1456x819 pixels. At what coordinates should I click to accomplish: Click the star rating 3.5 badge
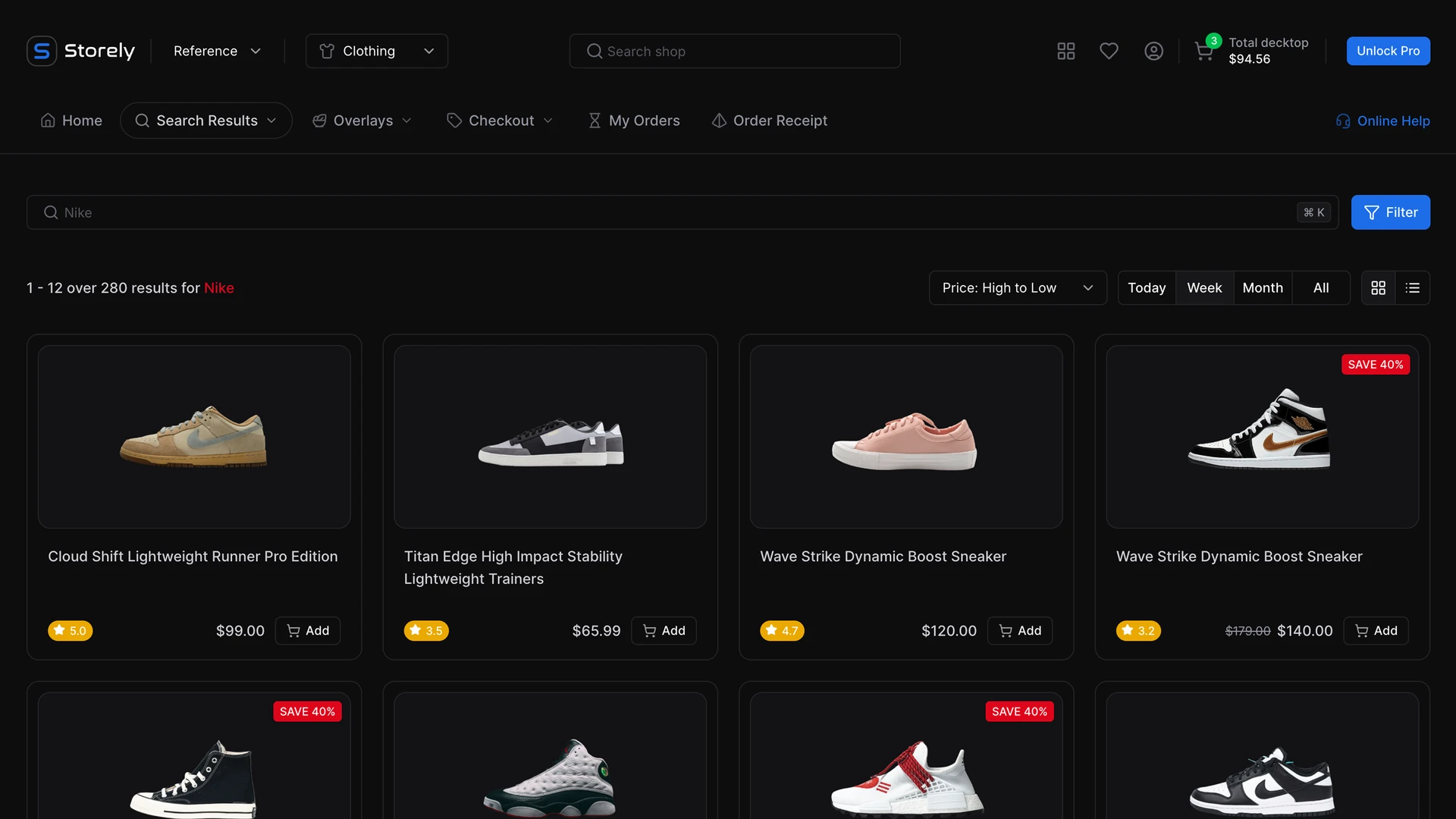click(426, 630)
